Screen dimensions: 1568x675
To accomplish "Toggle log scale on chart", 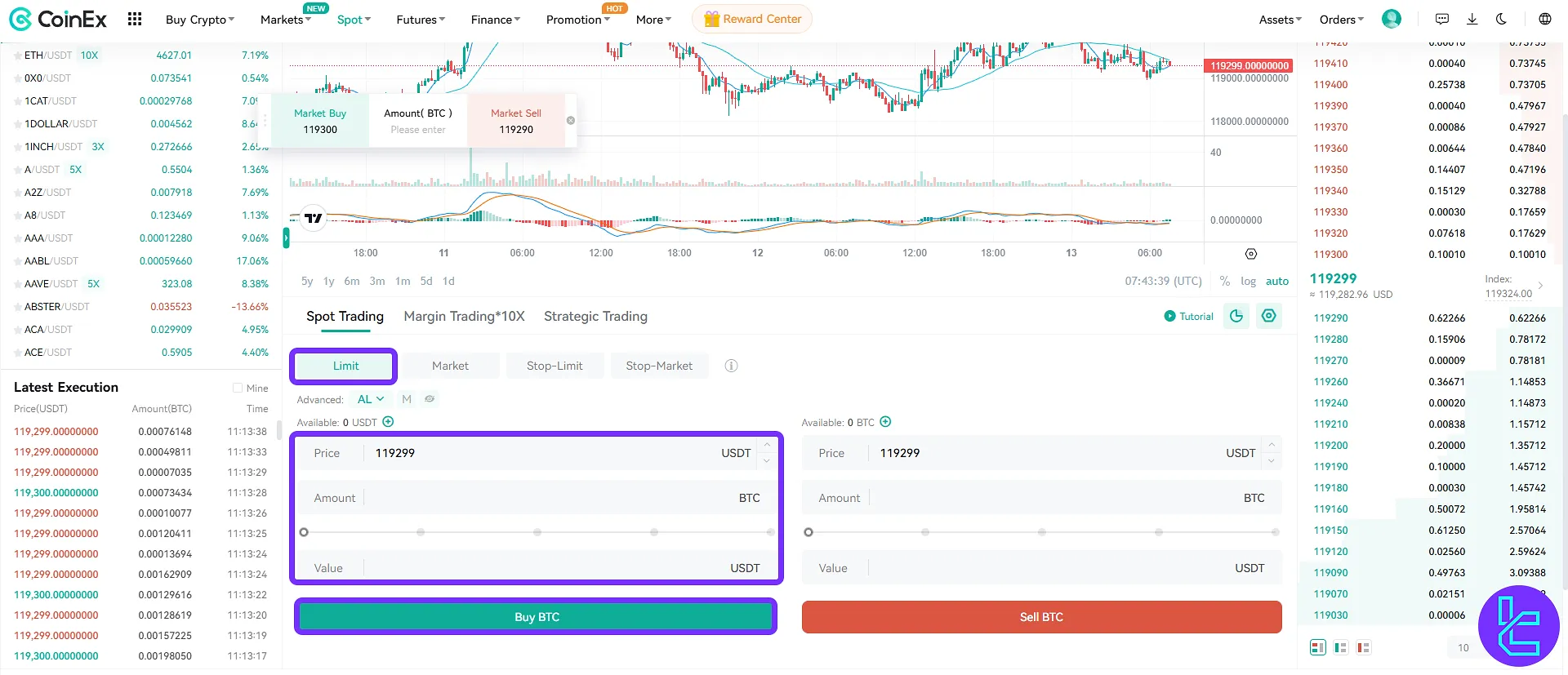I will pos(1249,281).
